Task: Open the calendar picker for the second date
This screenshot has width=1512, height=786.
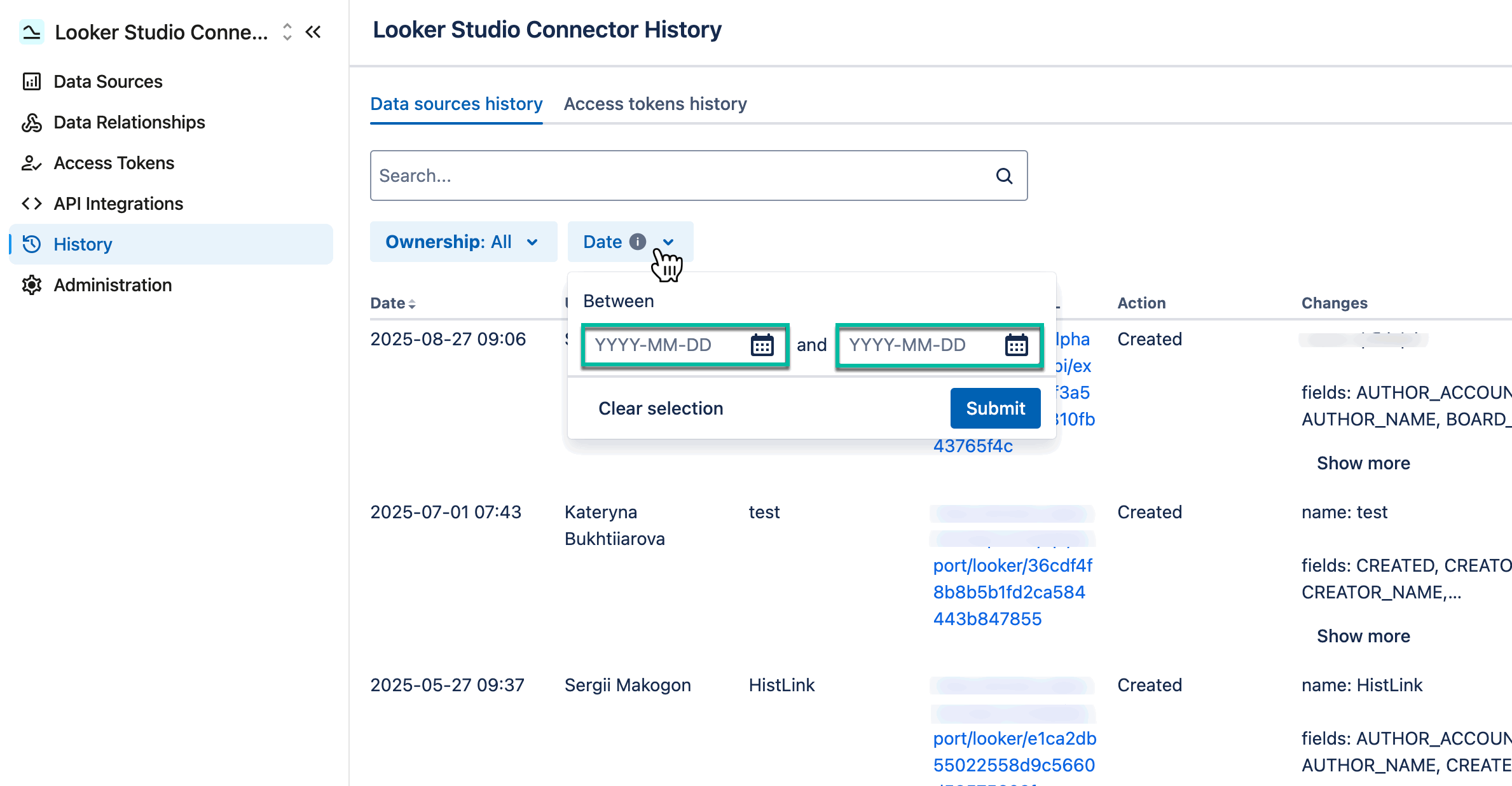Action: pyautogui.click(x=1017, y=345)
